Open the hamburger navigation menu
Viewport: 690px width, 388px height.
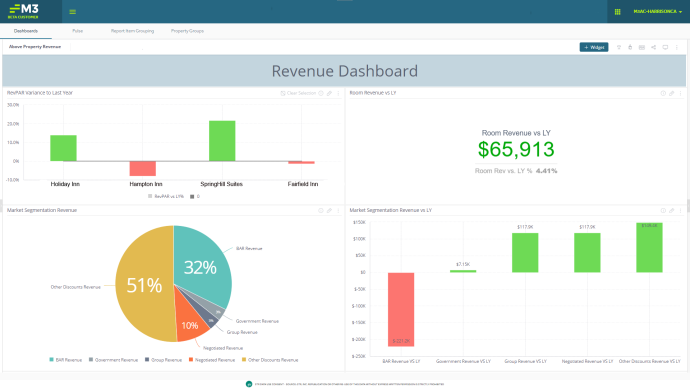[73, 12]
